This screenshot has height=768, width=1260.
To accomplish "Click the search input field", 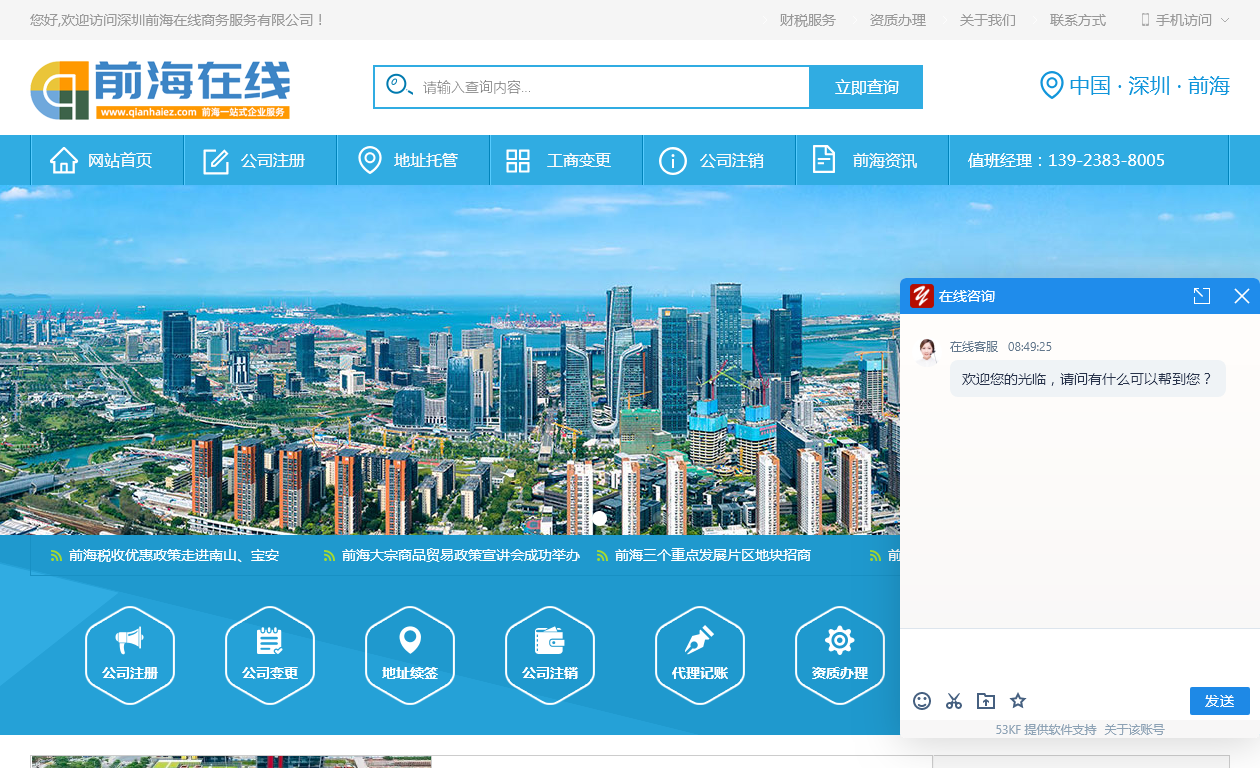I will pyautogui.click(x=610, y=87).
